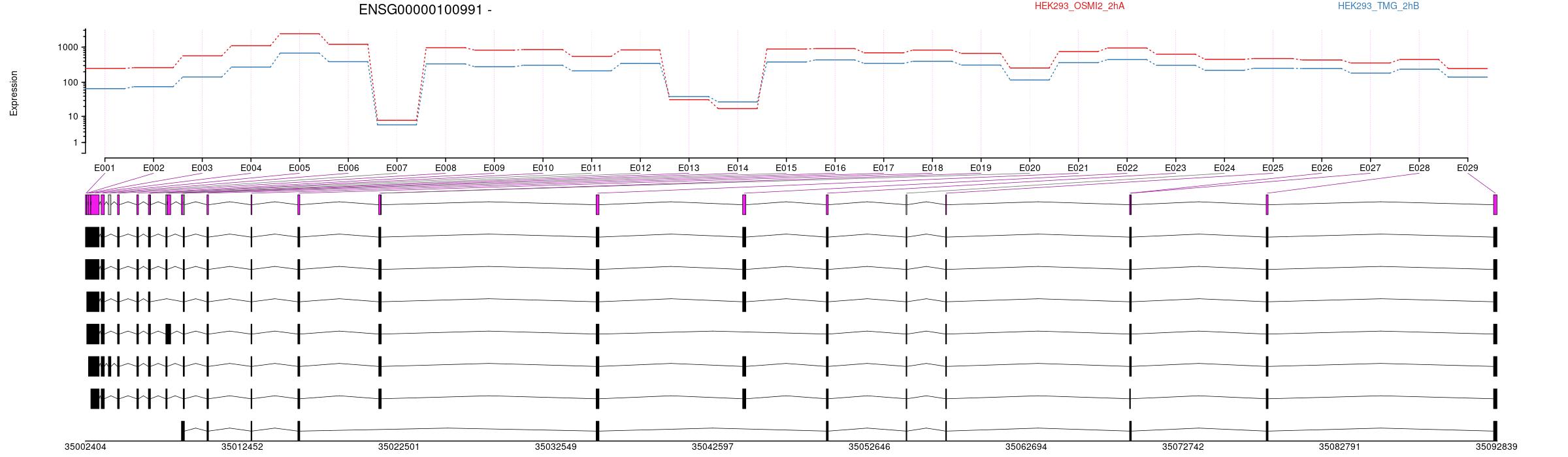The width and height of the screenshot is (1568, 457).
Task: Click y-axis tick value 1000
Action: click(68, 48)
